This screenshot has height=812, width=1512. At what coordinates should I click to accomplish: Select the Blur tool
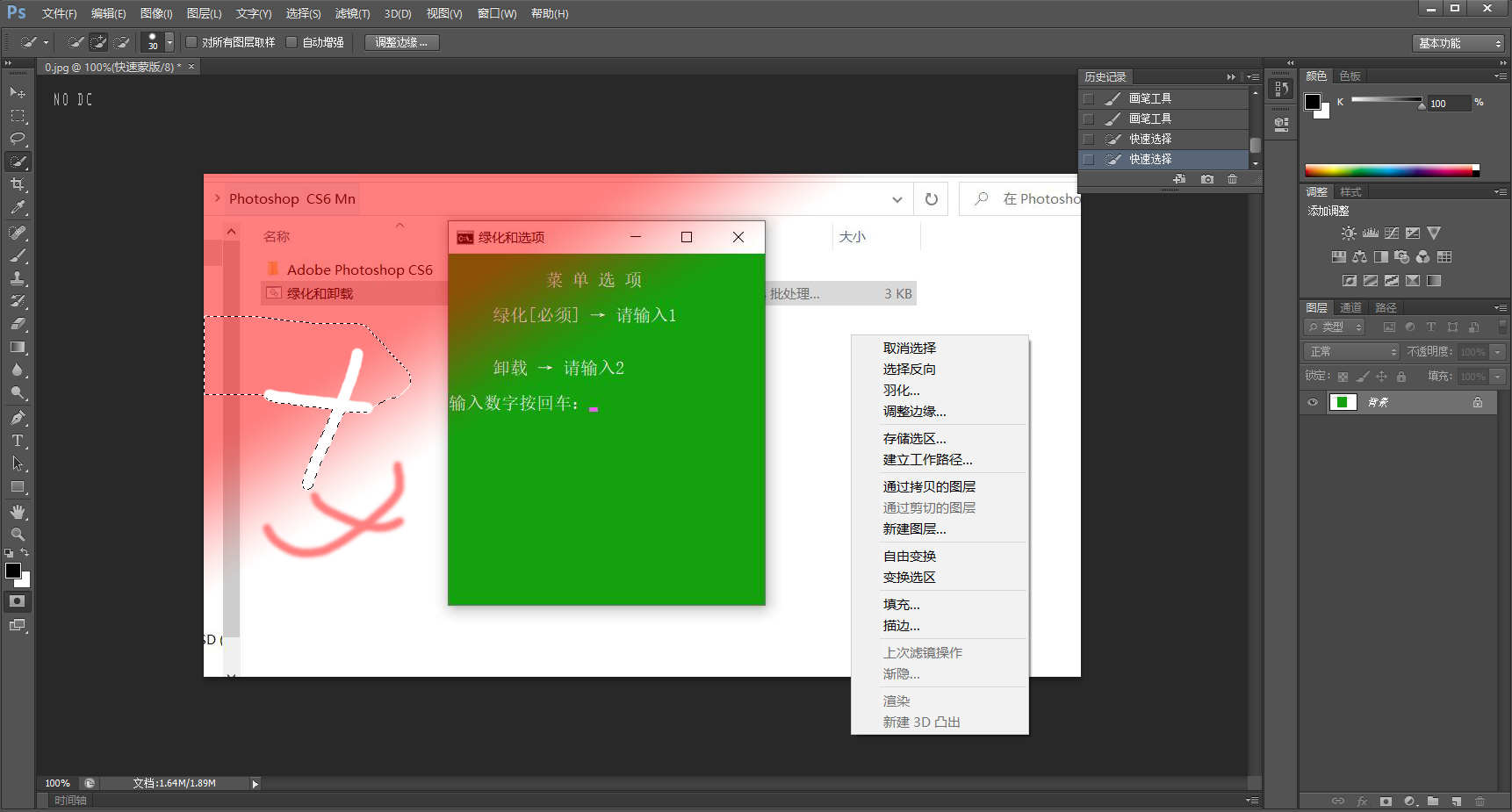(18, 370)
